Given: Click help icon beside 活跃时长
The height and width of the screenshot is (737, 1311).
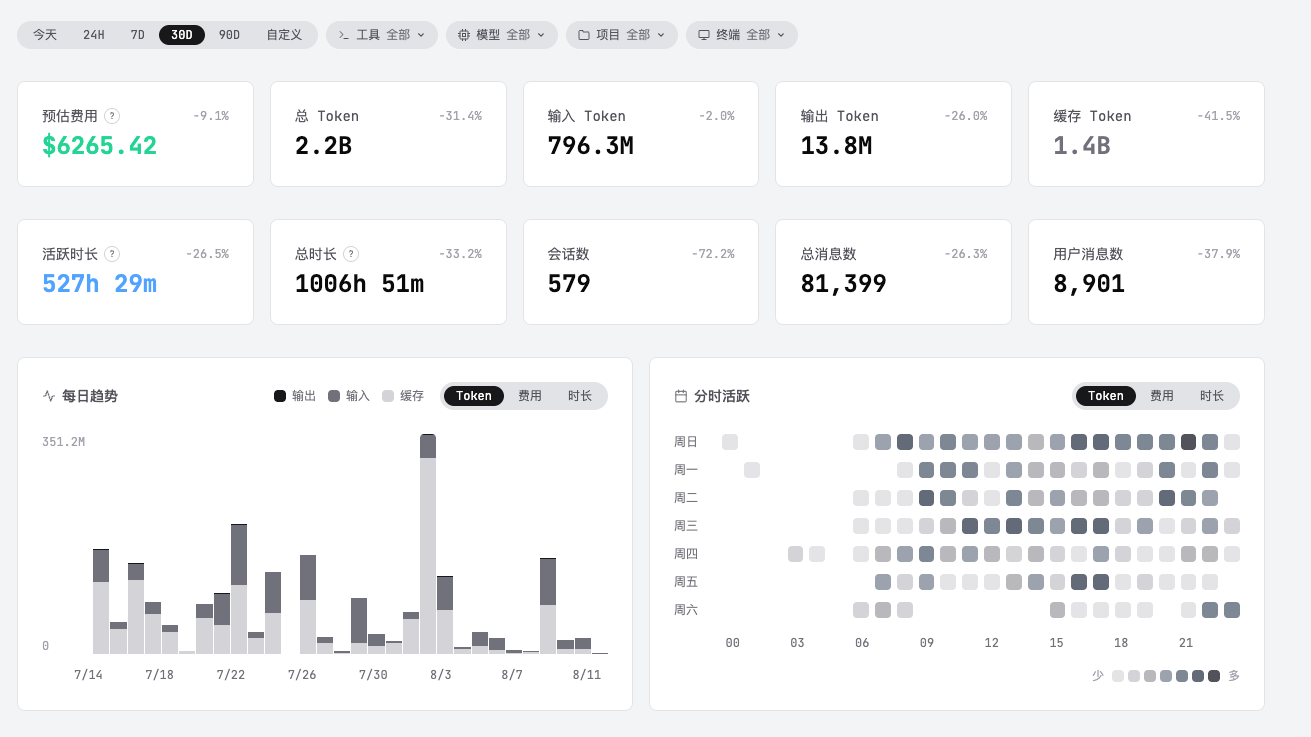Looking at the screenshot, I should [113, 254].
